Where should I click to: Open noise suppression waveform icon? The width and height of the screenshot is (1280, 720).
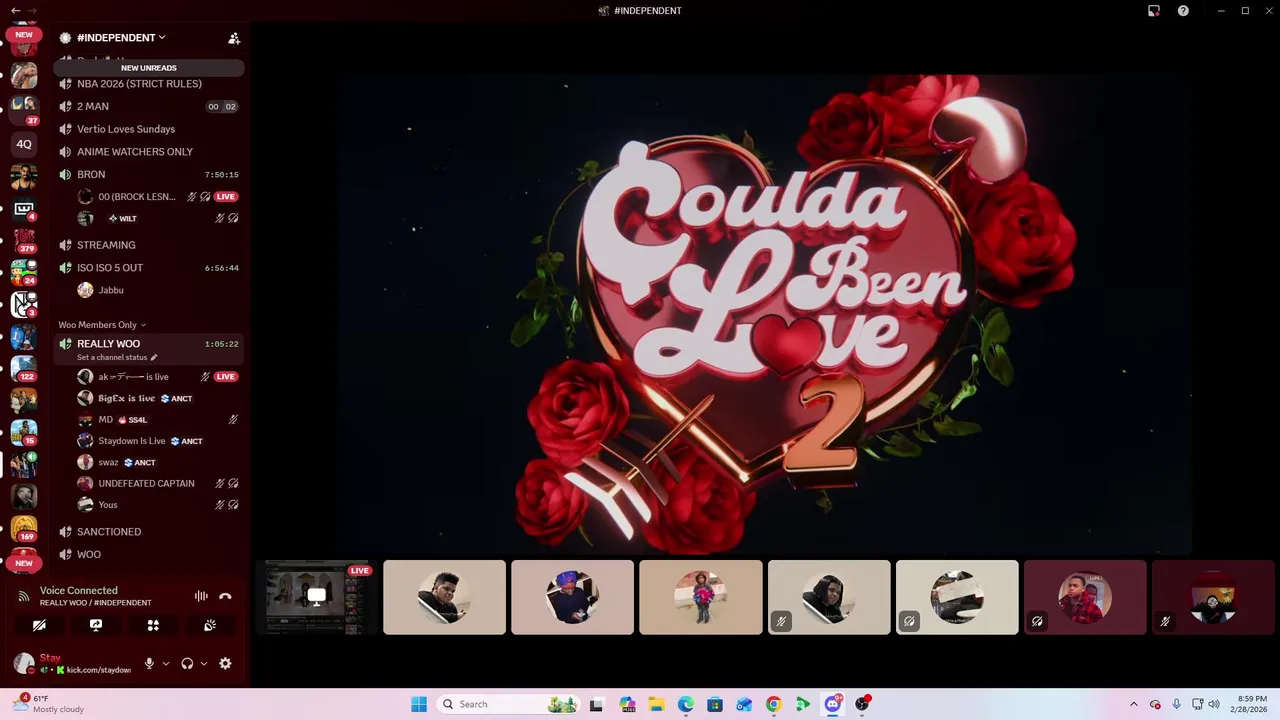pyautogui.click(x=201, y=596)
